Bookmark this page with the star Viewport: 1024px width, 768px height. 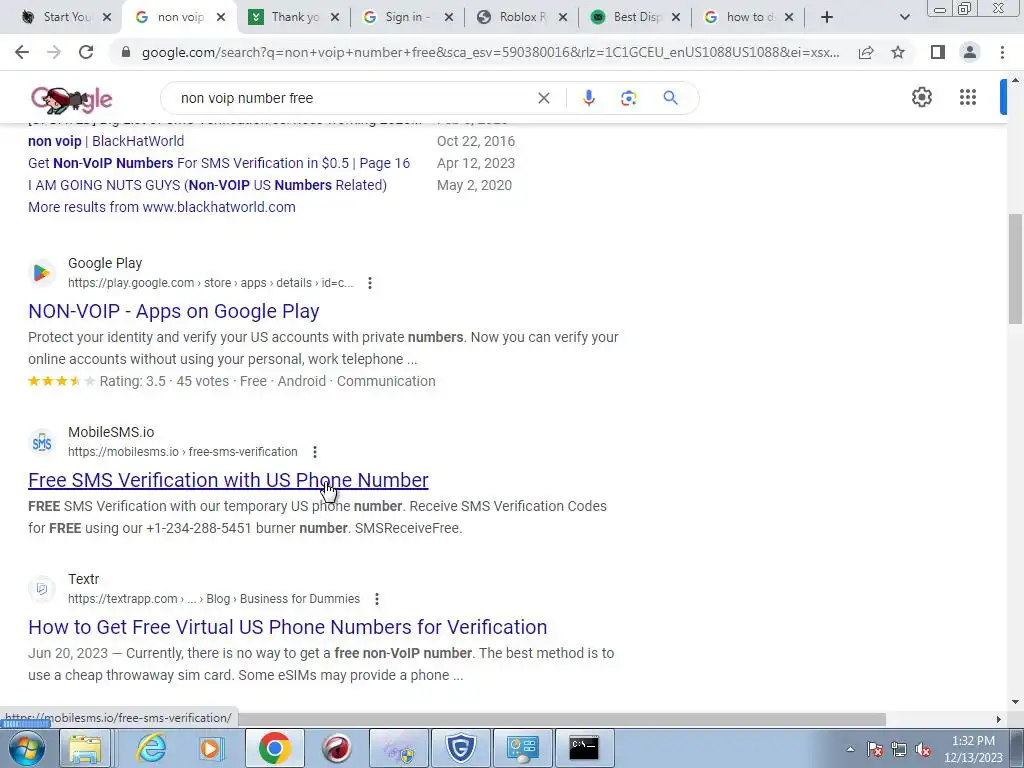point(898,52)
